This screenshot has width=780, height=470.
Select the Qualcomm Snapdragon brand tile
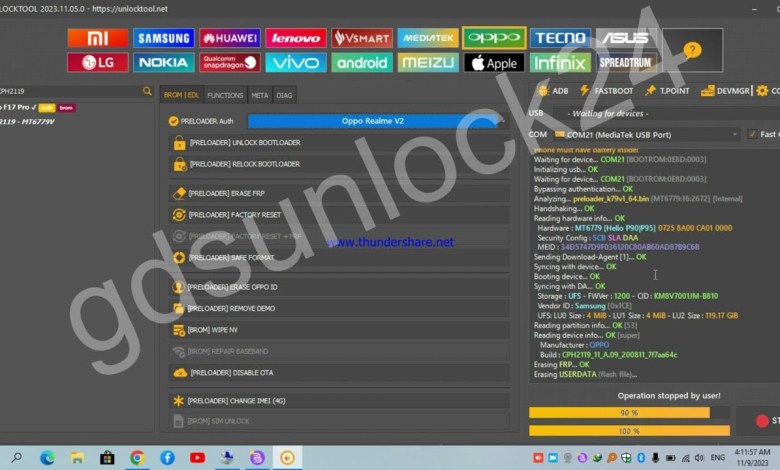(229, 62)
